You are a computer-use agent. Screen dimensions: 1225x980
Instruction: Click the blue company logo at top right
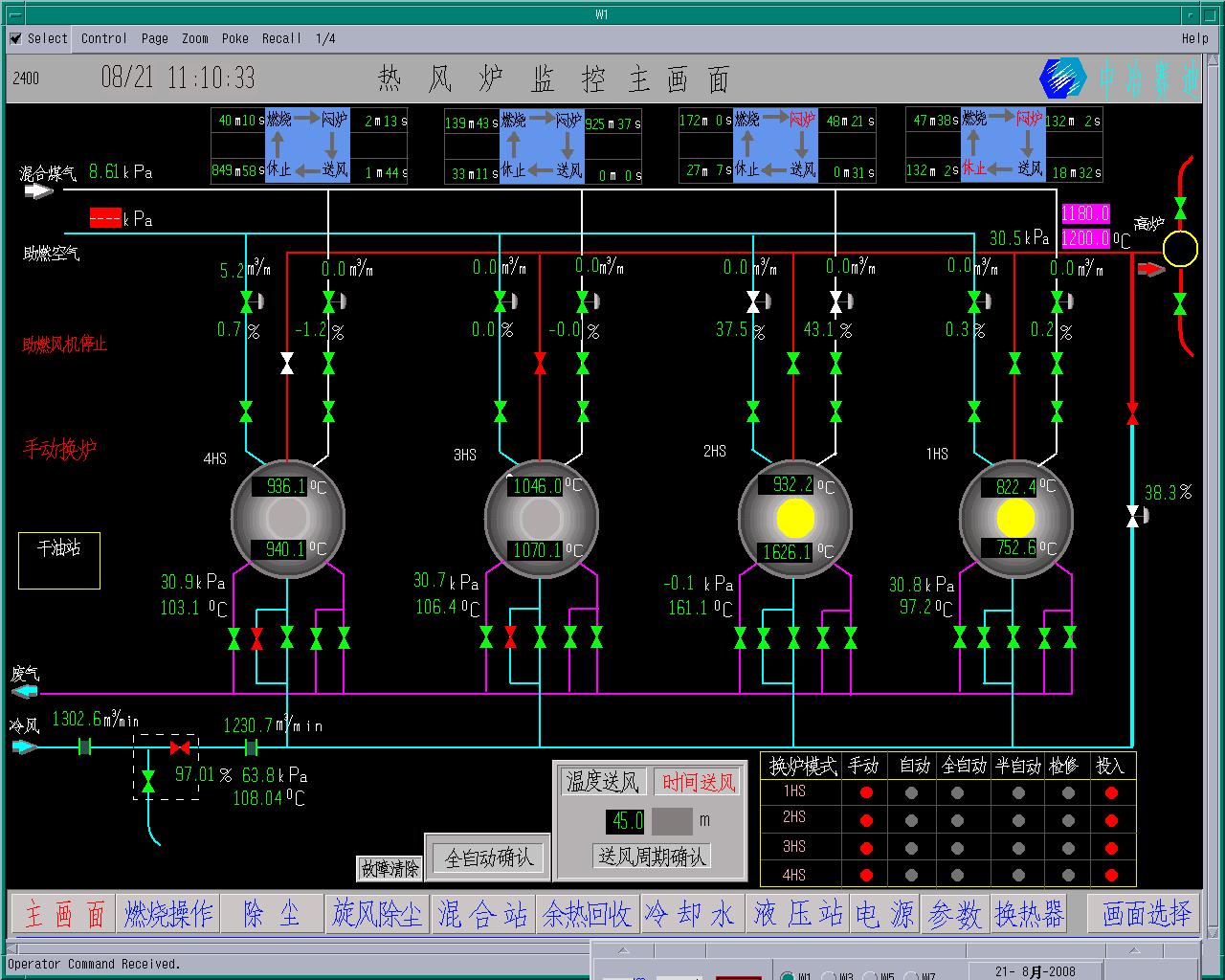pos(1062,78)
